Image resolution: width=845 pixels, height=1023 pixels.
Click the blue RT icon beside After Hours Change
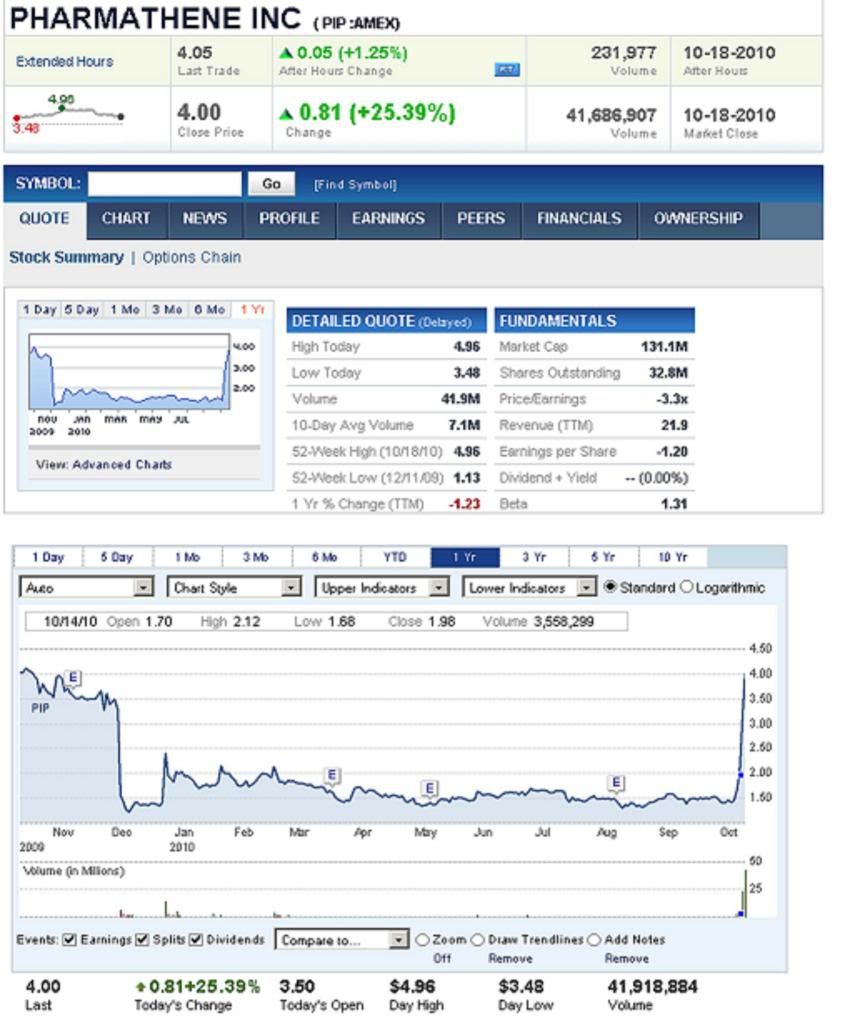pyautogui.click(x=506, y=70)
